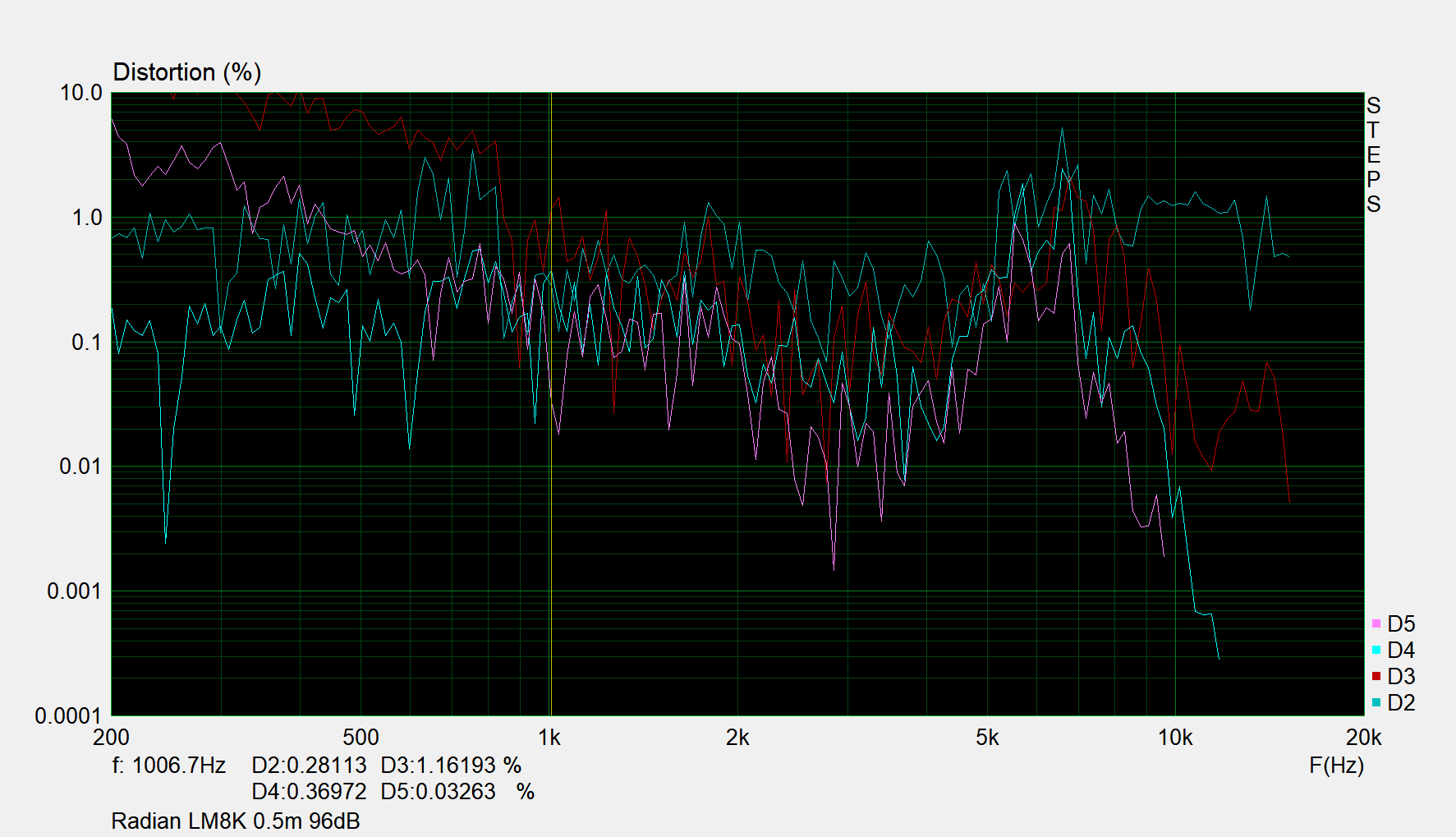Click the 10k frequency axis label
The image size is (1456, 837).
click(x=1175, y=738)
